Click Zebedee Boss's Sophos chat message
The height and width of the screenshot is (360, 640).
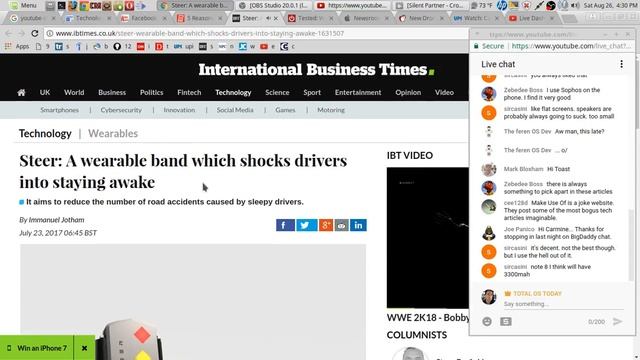pos(552,94)
